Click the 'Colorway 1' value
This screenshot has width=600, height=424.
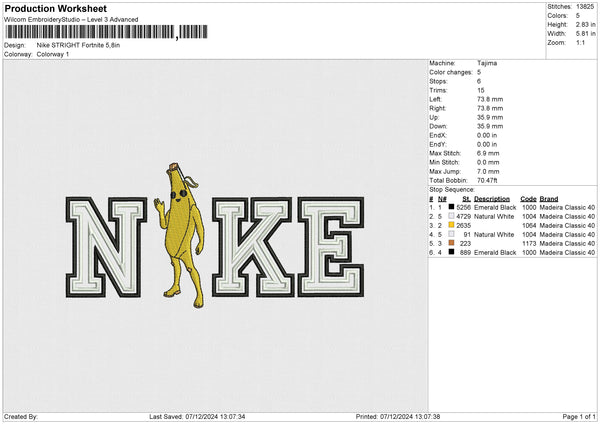point(53,54)
